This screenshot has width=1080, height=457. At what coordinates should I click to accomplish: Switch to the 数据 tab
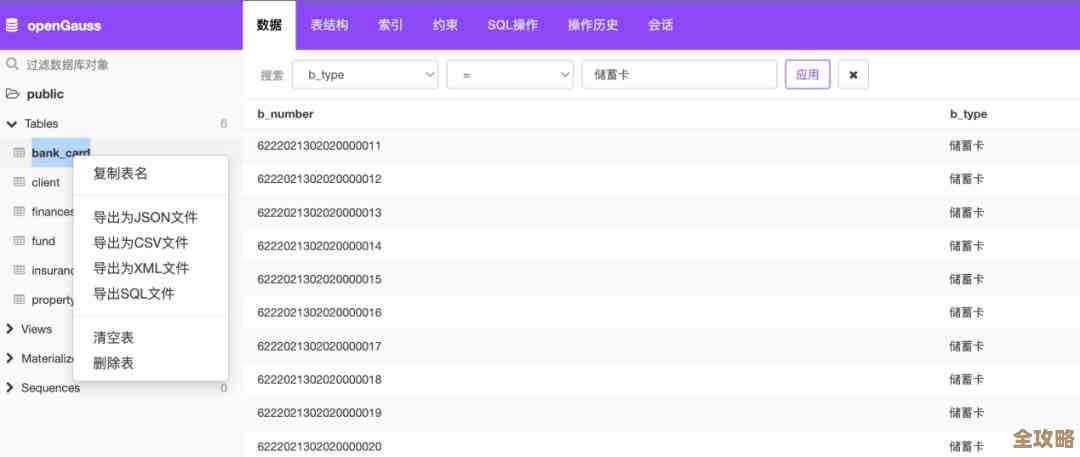(x=269, y=26)
